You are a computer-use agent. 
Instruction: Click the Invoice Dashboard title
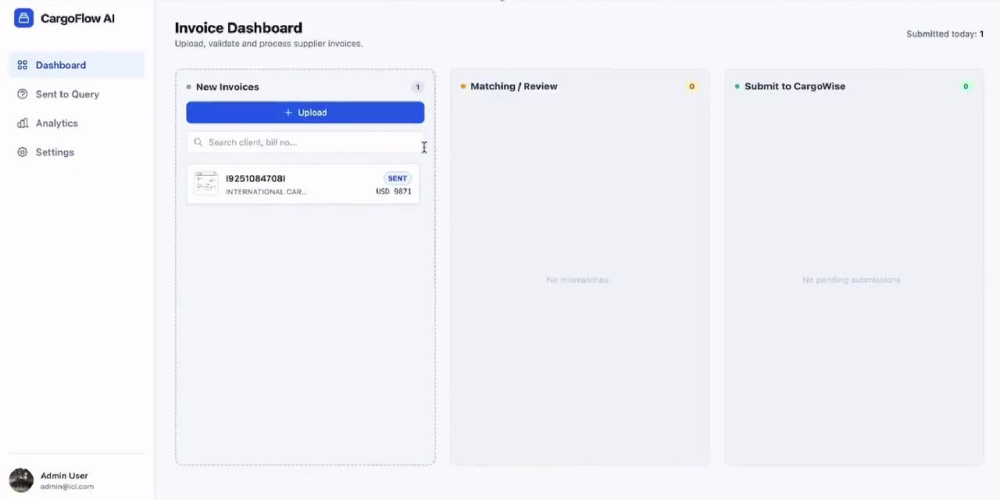tap(239, 27)
